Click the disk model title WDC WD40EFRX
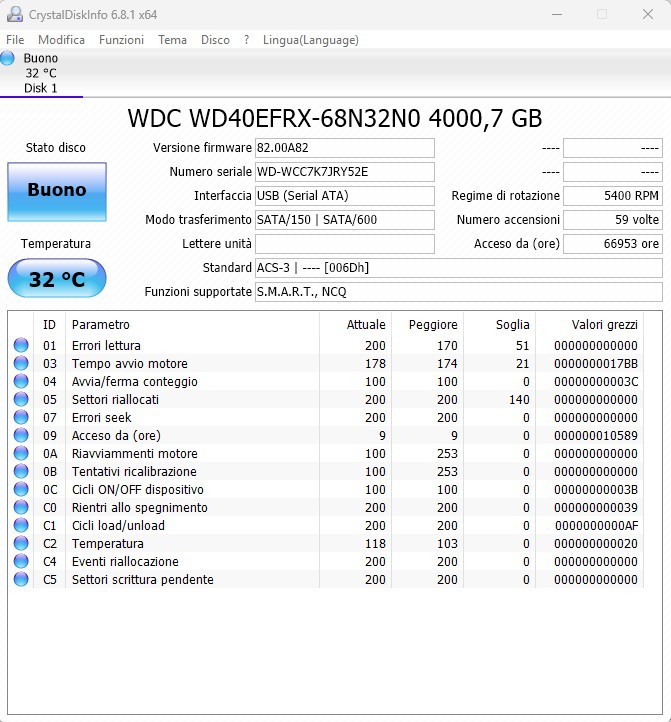This screenshot has height=722, width=671. pos(335,118)
